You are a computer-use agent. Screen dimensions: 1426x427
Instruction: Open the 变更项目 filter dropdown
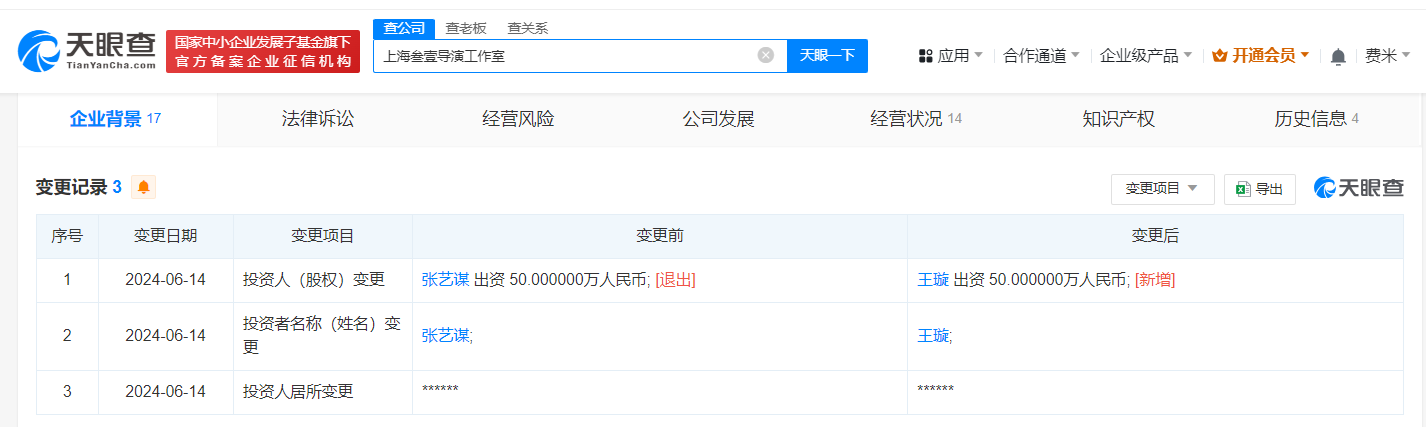coord(1162,189)
